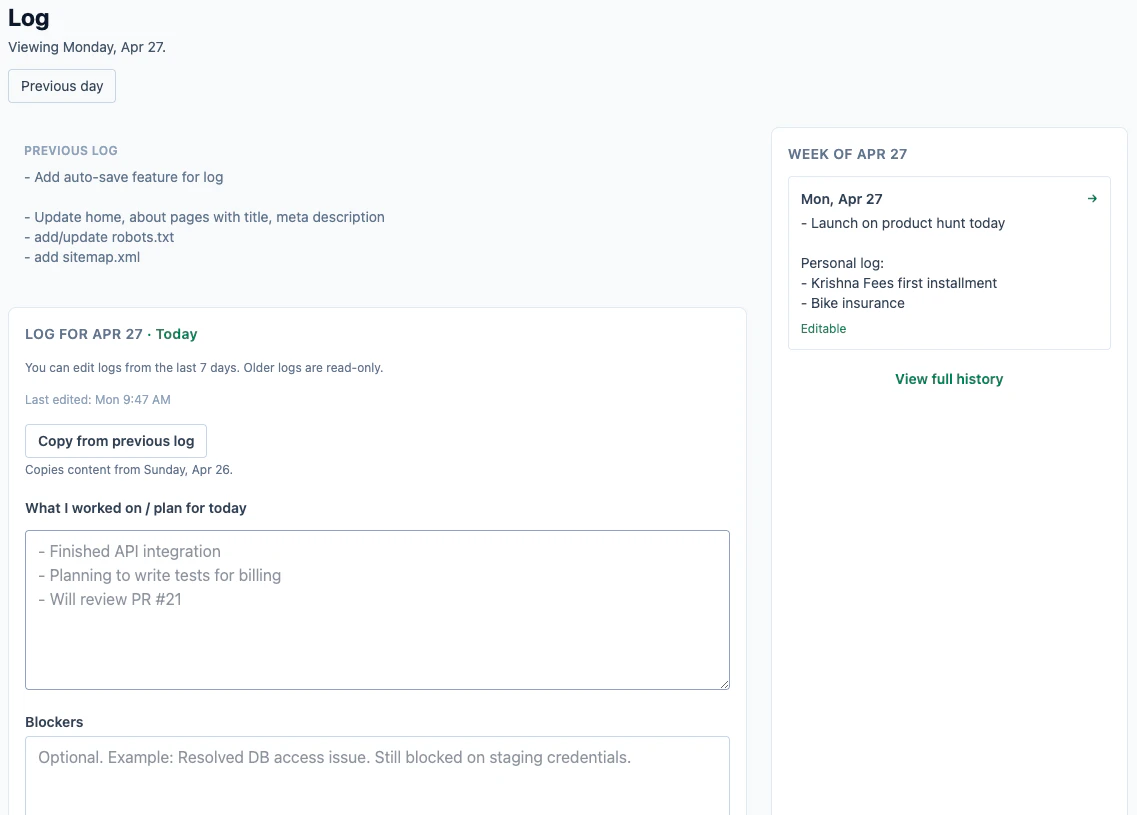
Task: Open View full history link
Action: 948,379
